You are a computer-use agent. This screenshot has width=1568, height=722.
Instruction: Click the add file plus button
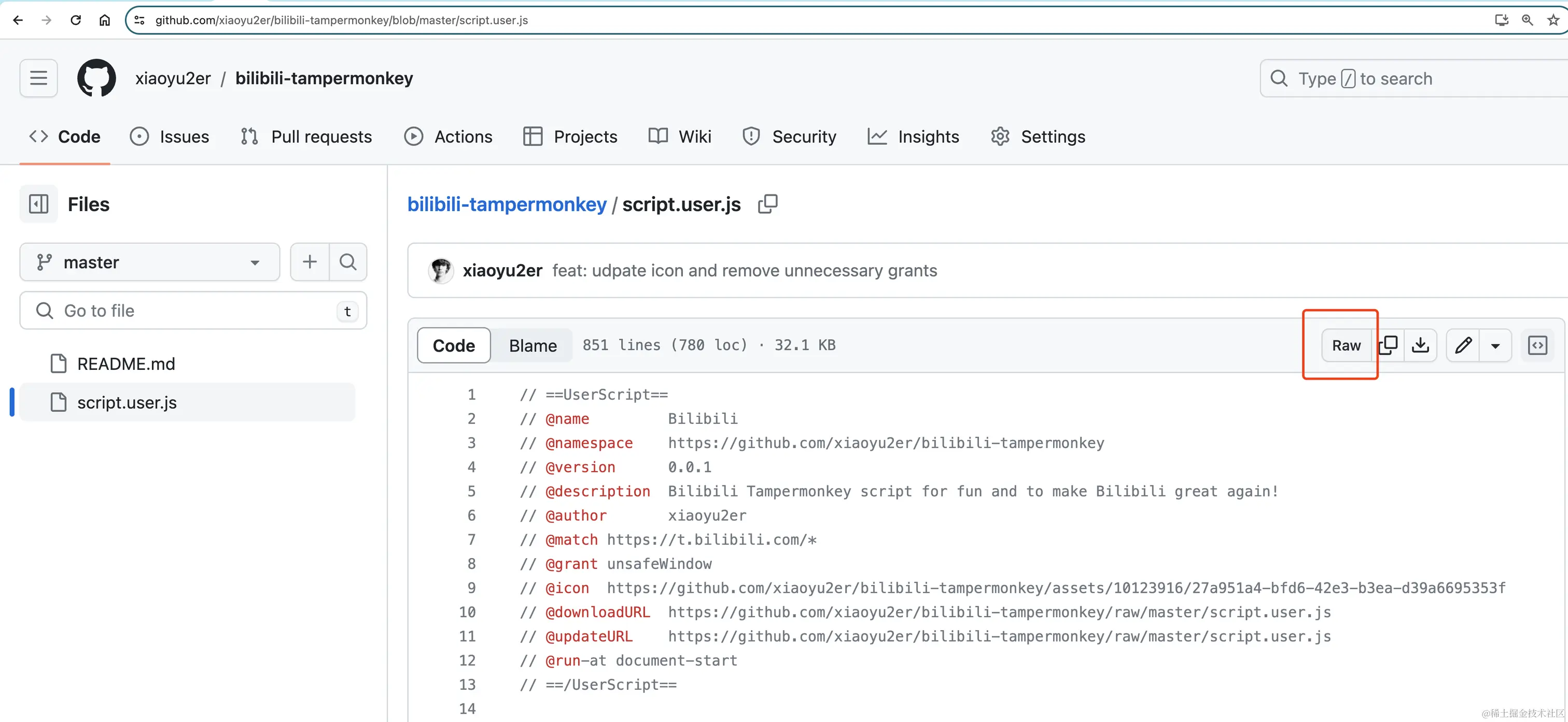(x=310, y=262)
